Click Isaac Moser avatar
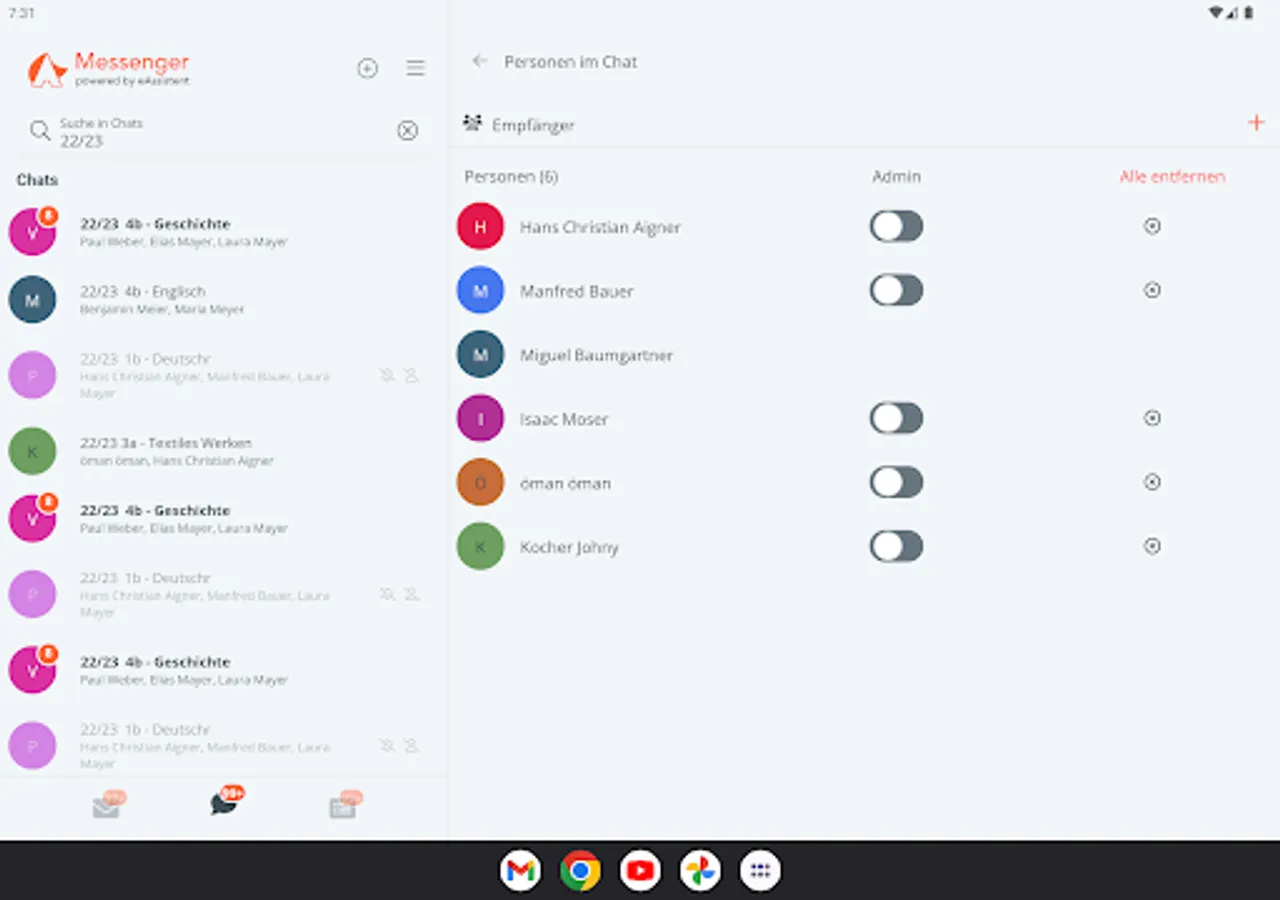This screenshot has width=1280, height=900. (x=480, y=418)
